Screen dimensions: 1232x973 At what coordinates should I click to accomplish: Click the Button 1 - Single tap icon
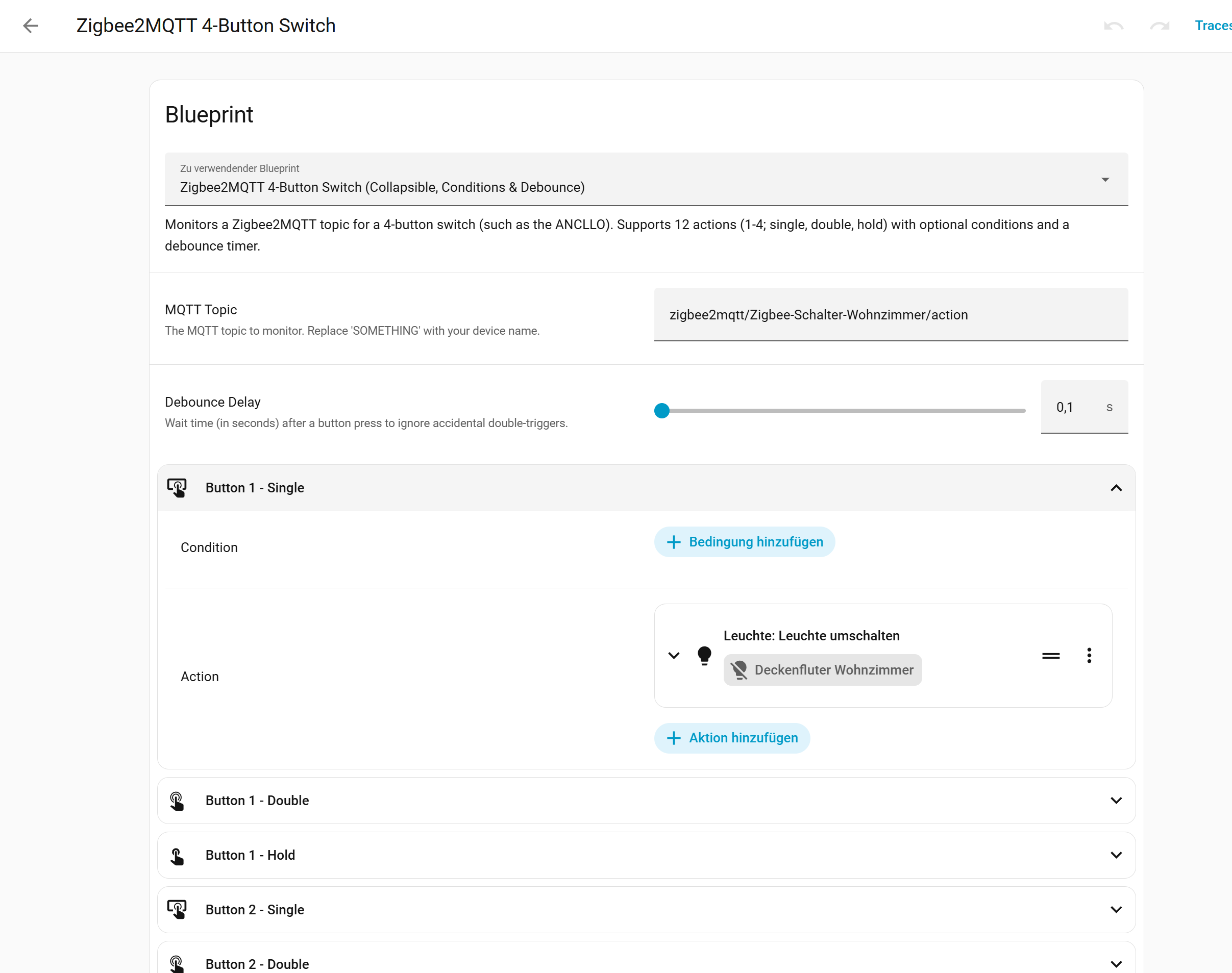coord(177,488)
